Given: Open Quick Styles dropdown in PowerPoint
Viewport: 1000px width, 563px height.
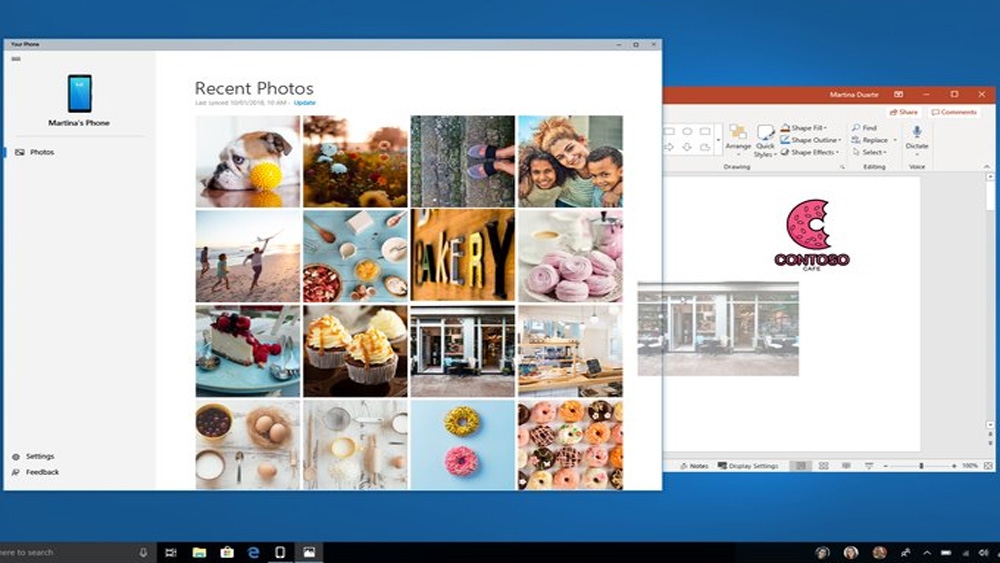Looking at the screenshot, I should click(x=765, y=141).
